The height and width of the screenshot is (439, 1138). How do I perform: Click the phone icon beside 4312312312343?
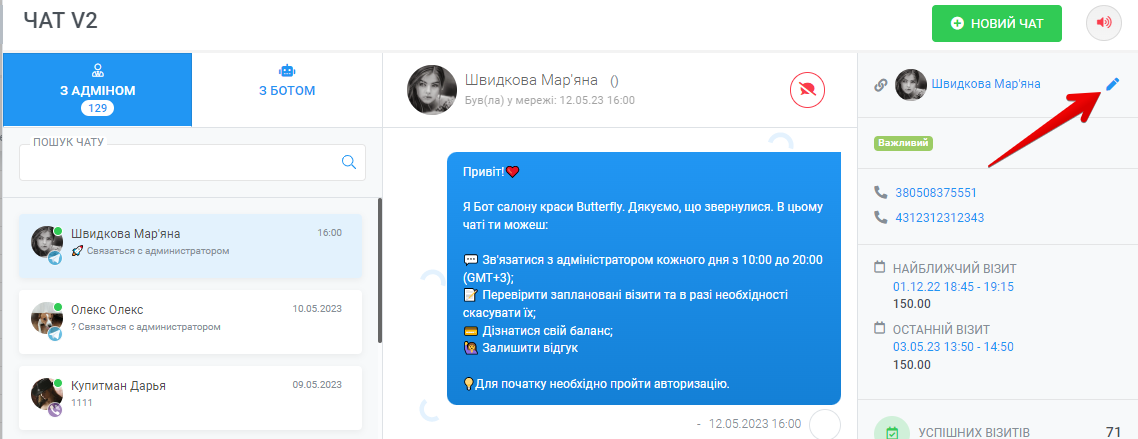click(x=881, y=216)
